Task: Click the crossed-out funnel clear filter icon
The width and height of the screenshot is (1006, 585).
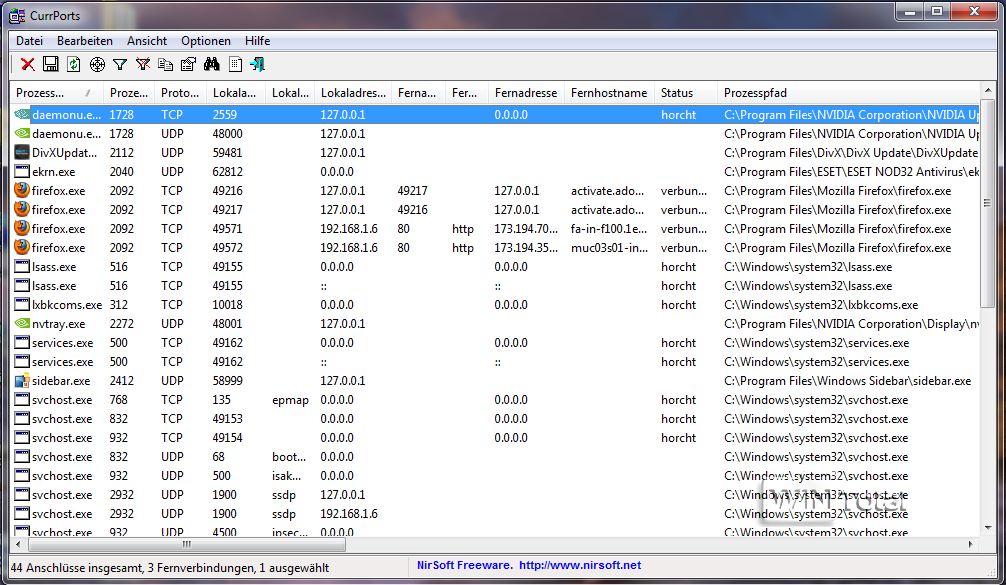Action: 143,65
